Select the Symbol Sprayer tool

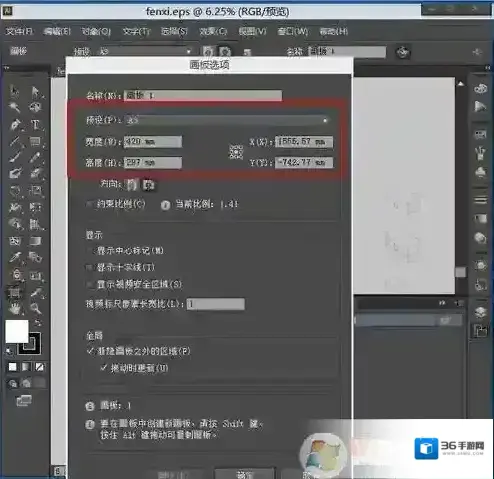16,275
